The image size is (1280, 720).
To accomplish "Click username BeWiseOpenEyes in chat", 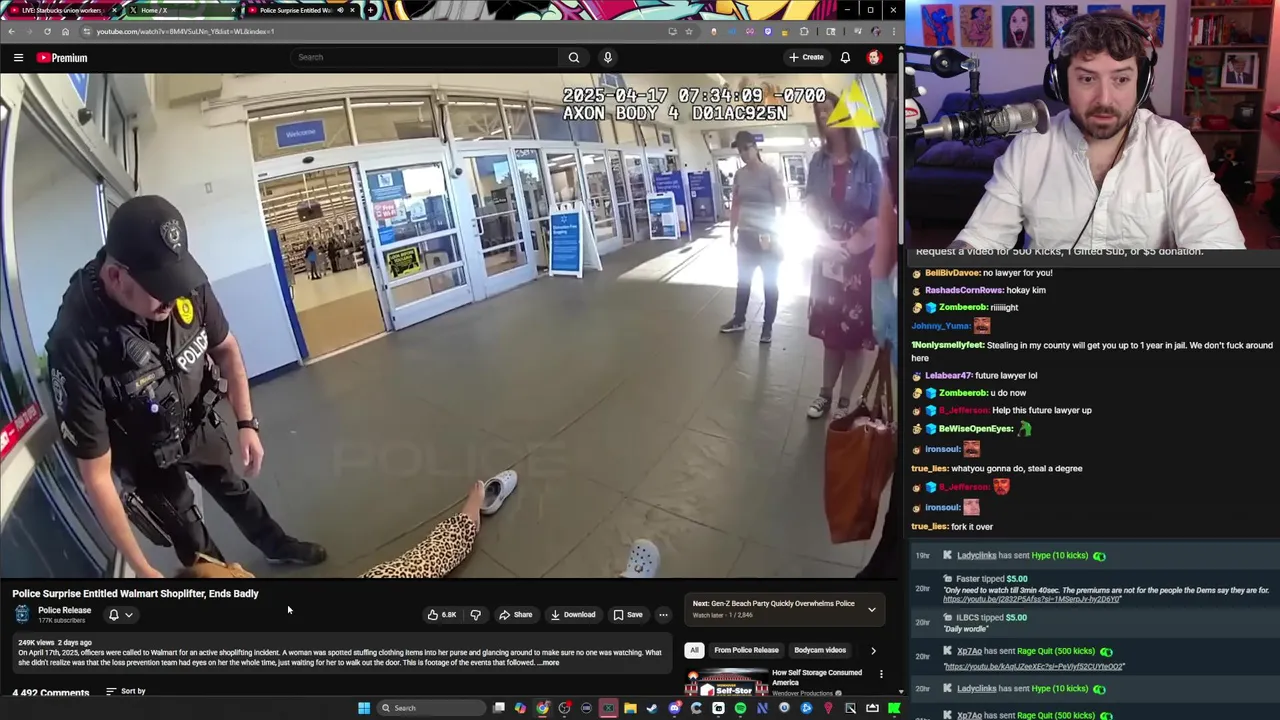I will click(976, 429).
